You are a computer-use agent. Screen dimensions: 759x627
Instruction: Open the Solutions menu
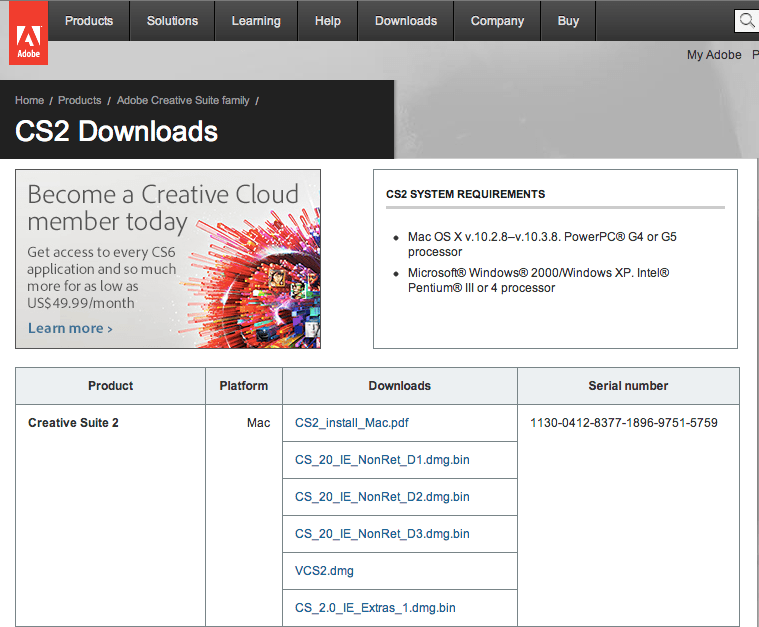(172, 21)
